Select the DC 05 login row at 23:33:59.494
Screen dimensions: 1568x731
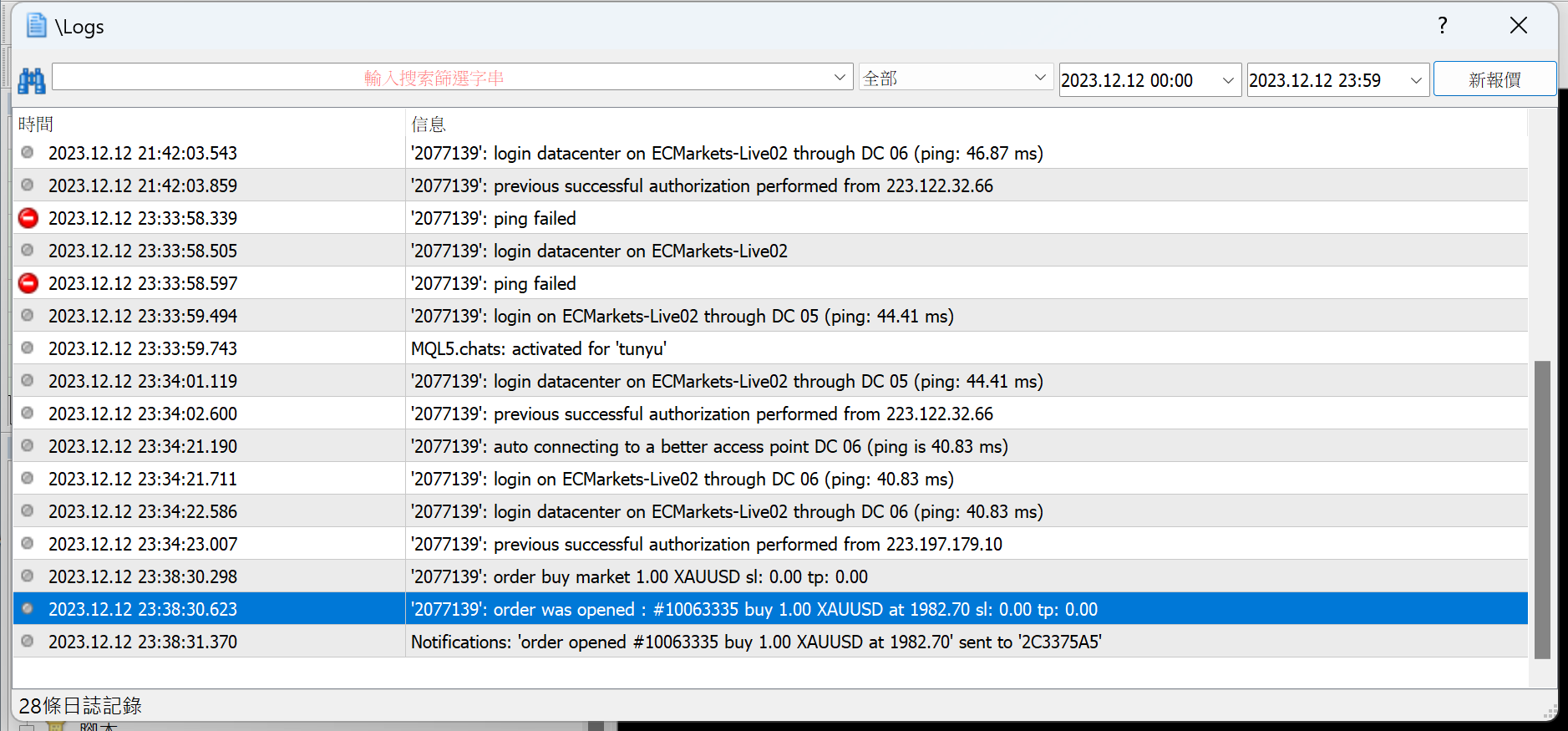[770, 316]
